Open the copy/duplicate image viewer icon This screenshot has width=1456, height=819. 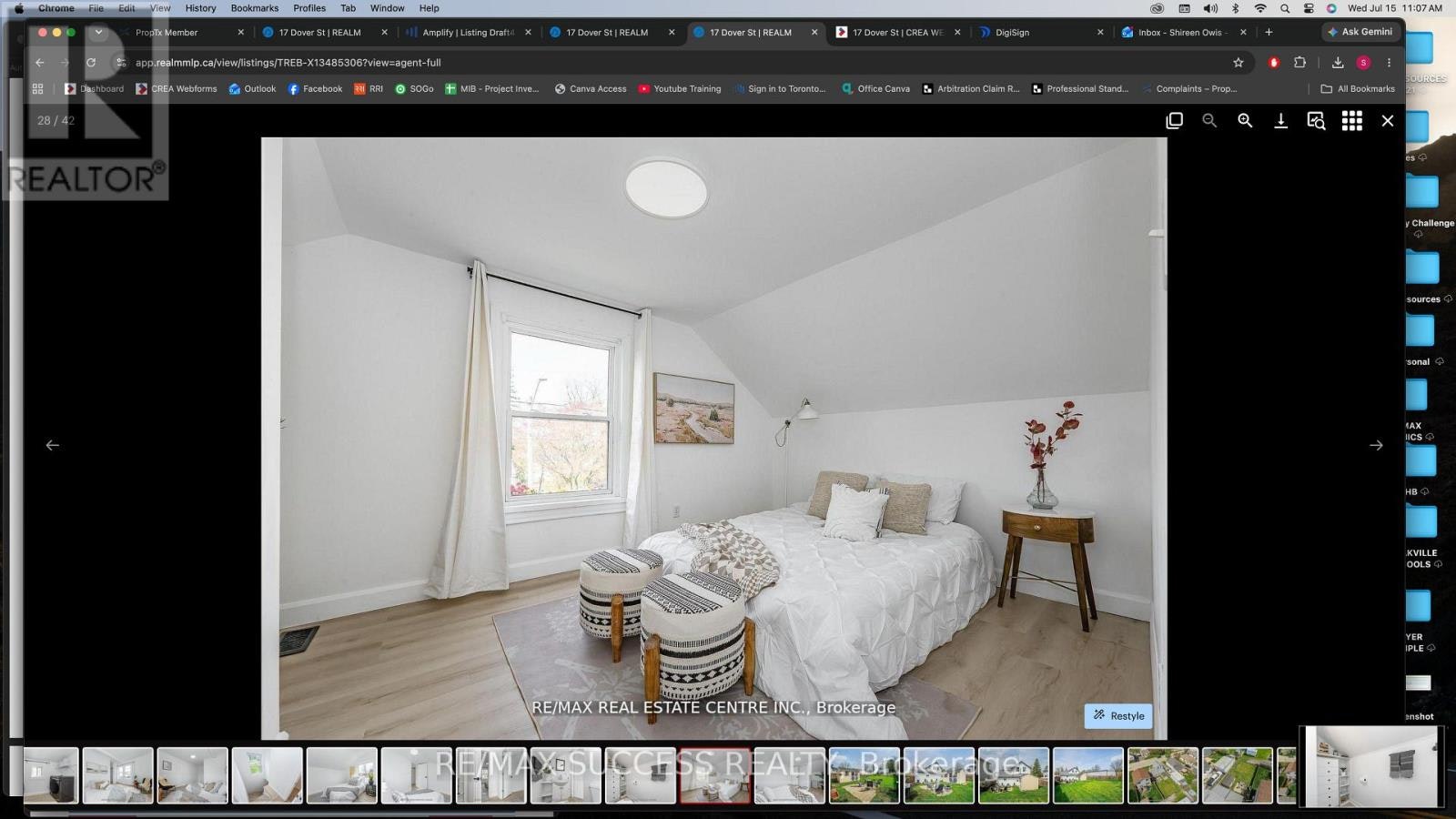[x=1174, y=120]
